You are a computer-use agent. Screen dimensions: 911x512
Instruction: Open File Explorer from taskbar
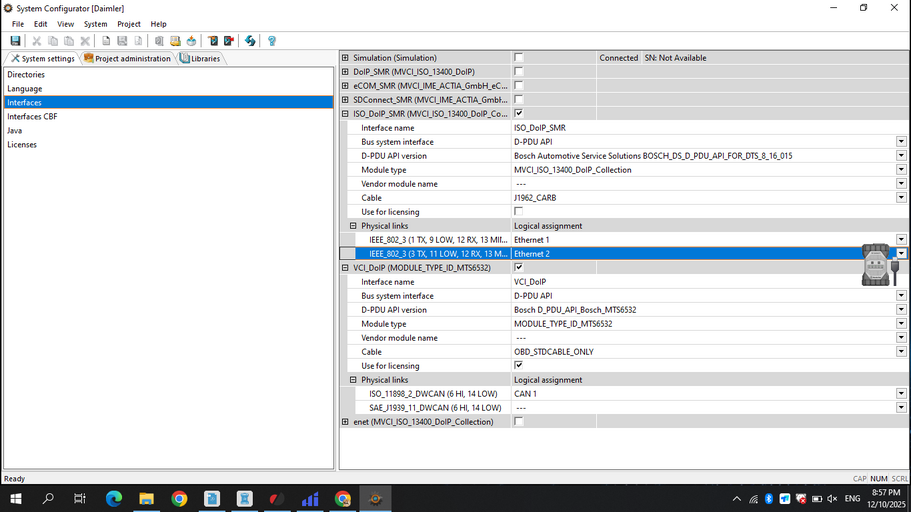(x=146, y=499)
